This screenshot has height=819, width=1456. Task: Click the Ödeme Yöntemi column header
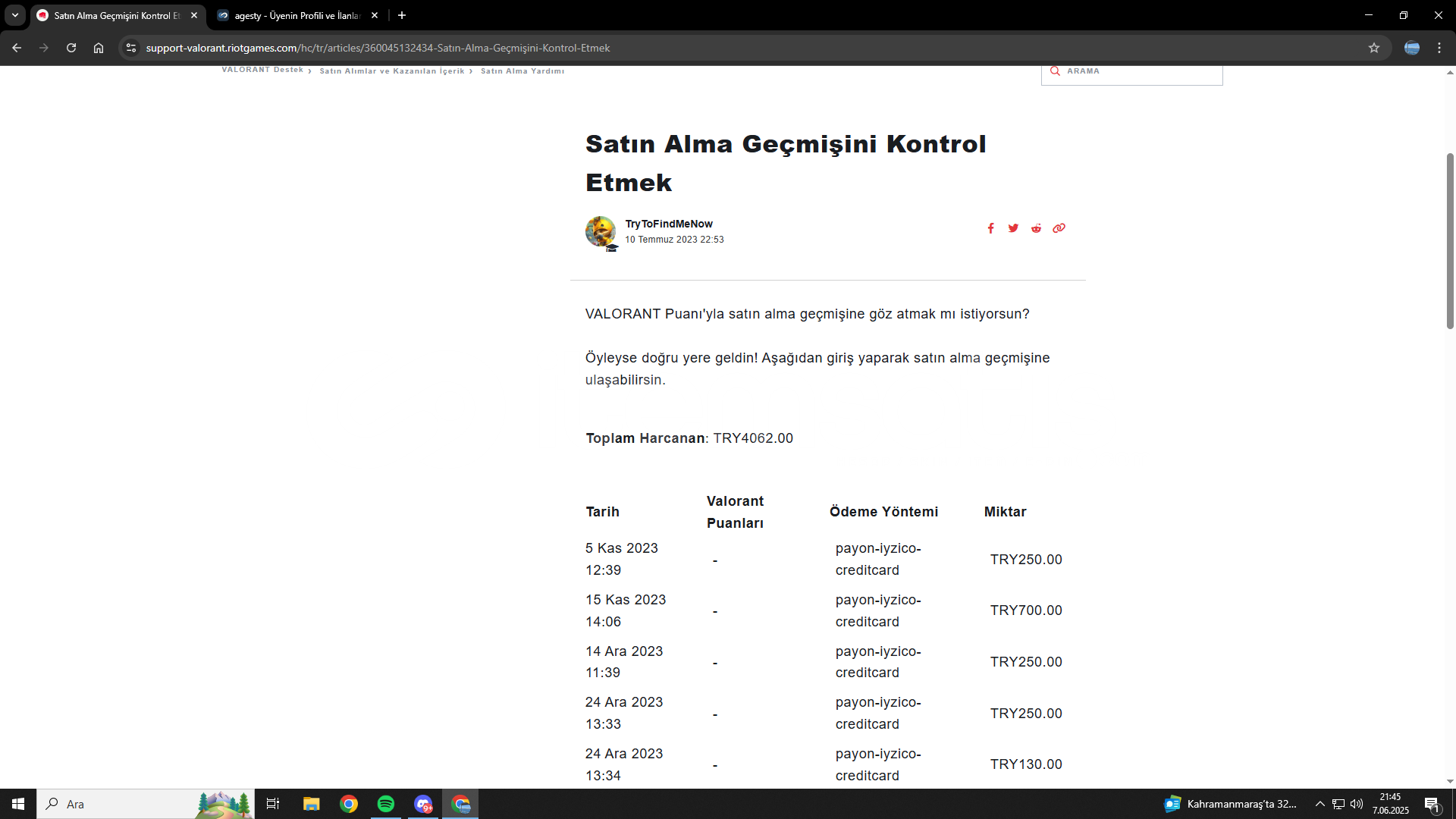[883, 512]
